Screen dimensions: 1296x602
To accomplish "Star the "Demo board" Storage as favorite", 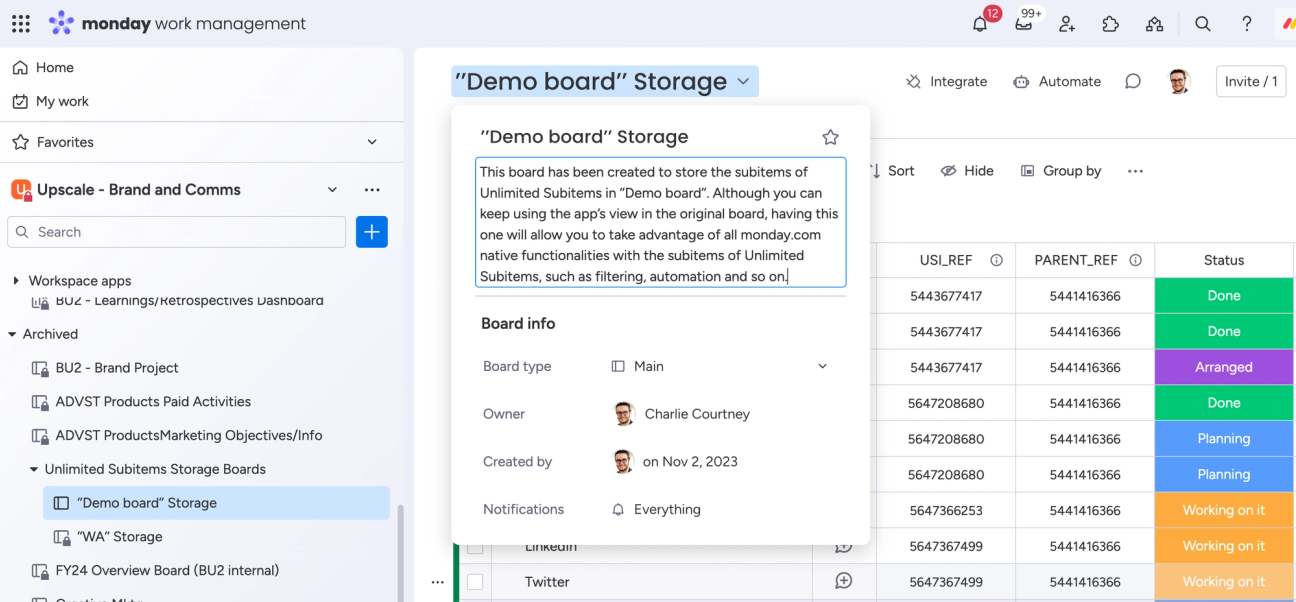I will click(x=830, y=136).
